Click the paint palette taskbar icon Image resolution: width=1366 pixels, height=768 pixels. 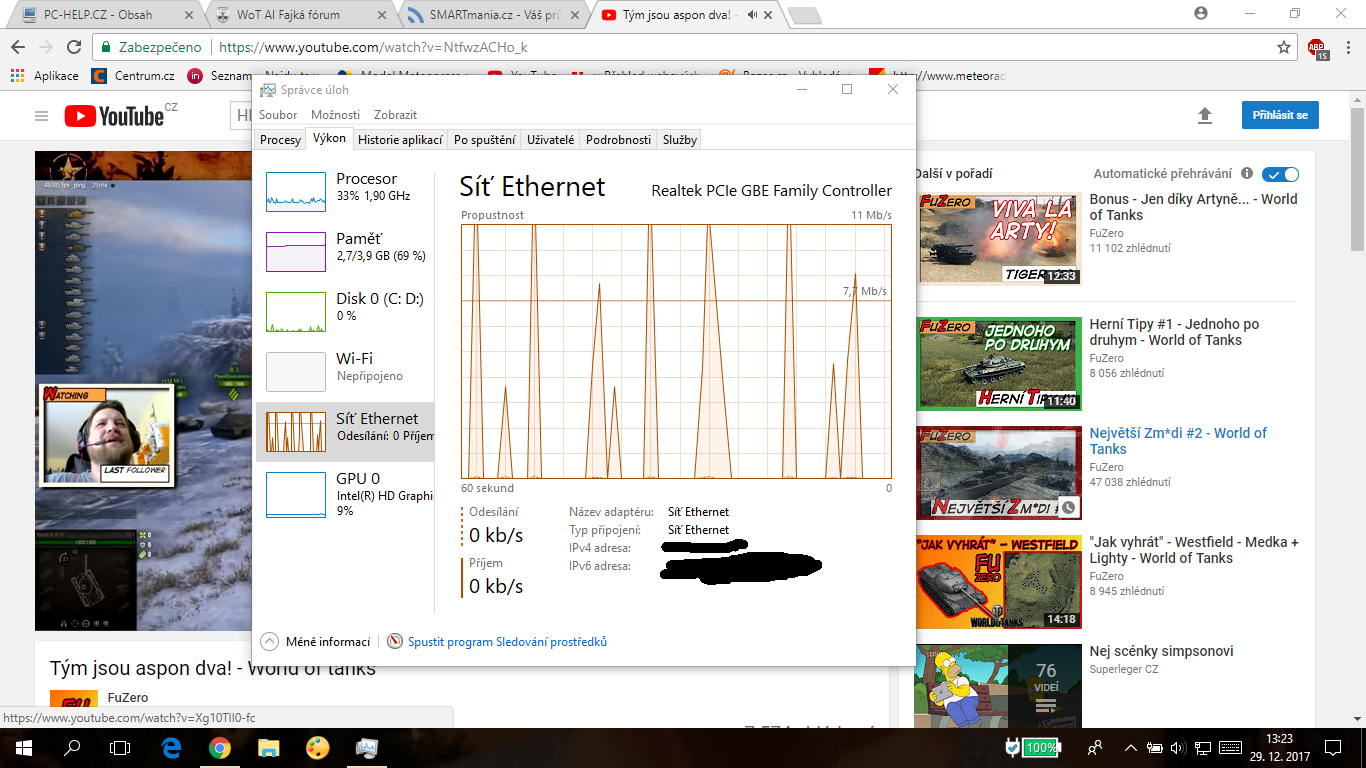click(x=317, y=747)
